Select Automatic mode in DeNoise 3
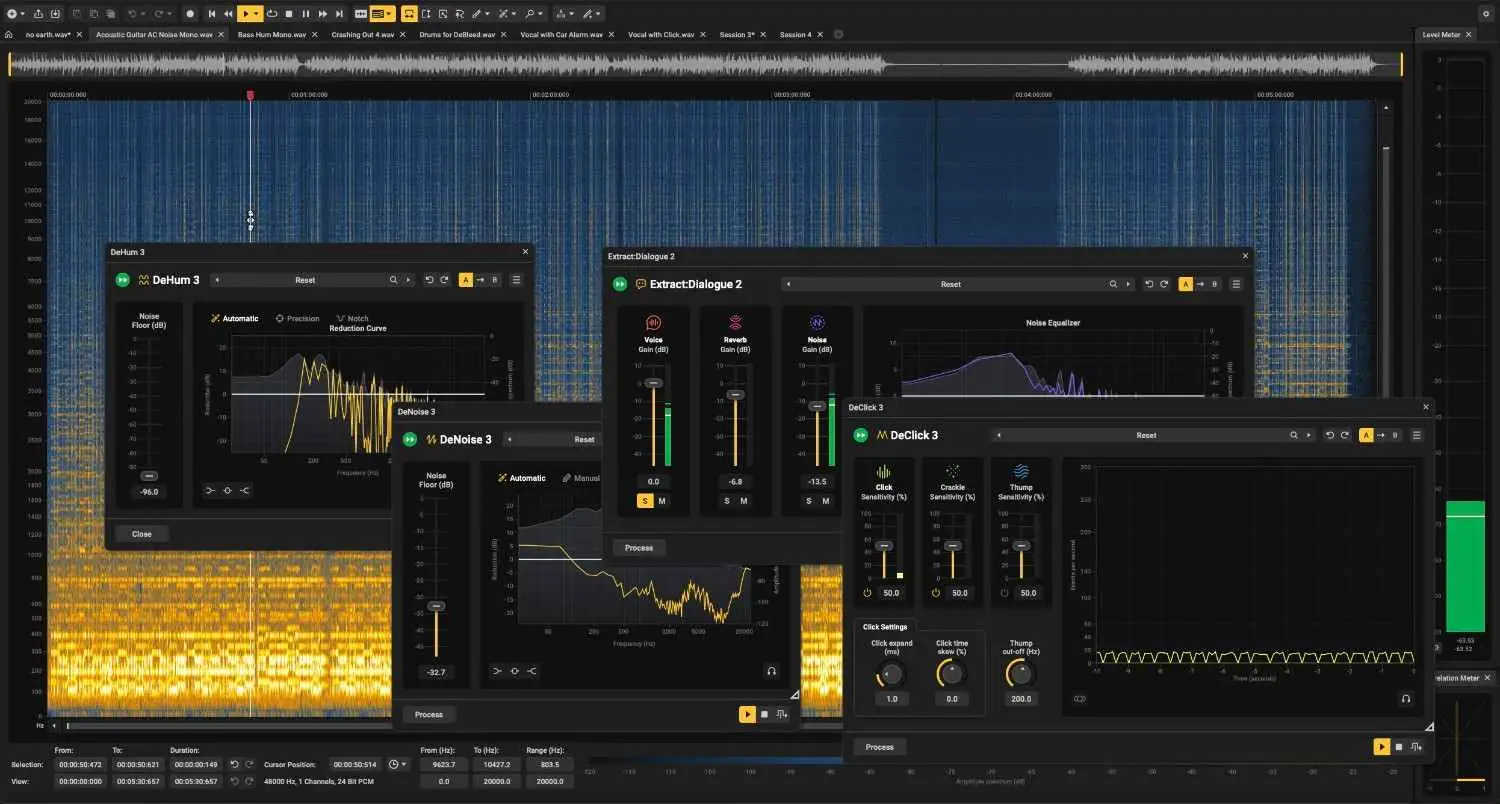The image size is (1500, 804). (x=522, y=478)
